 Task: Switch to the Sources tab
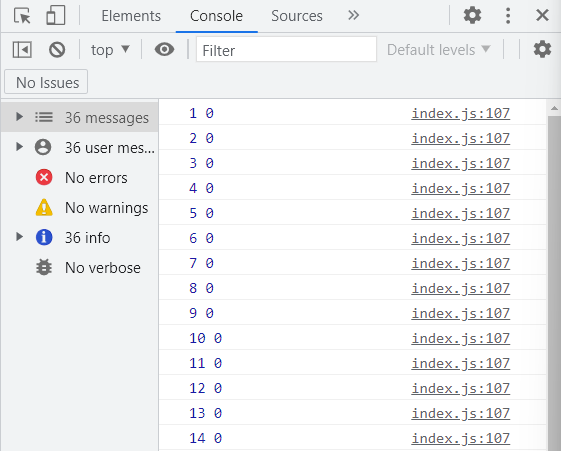tap(297, 16)
